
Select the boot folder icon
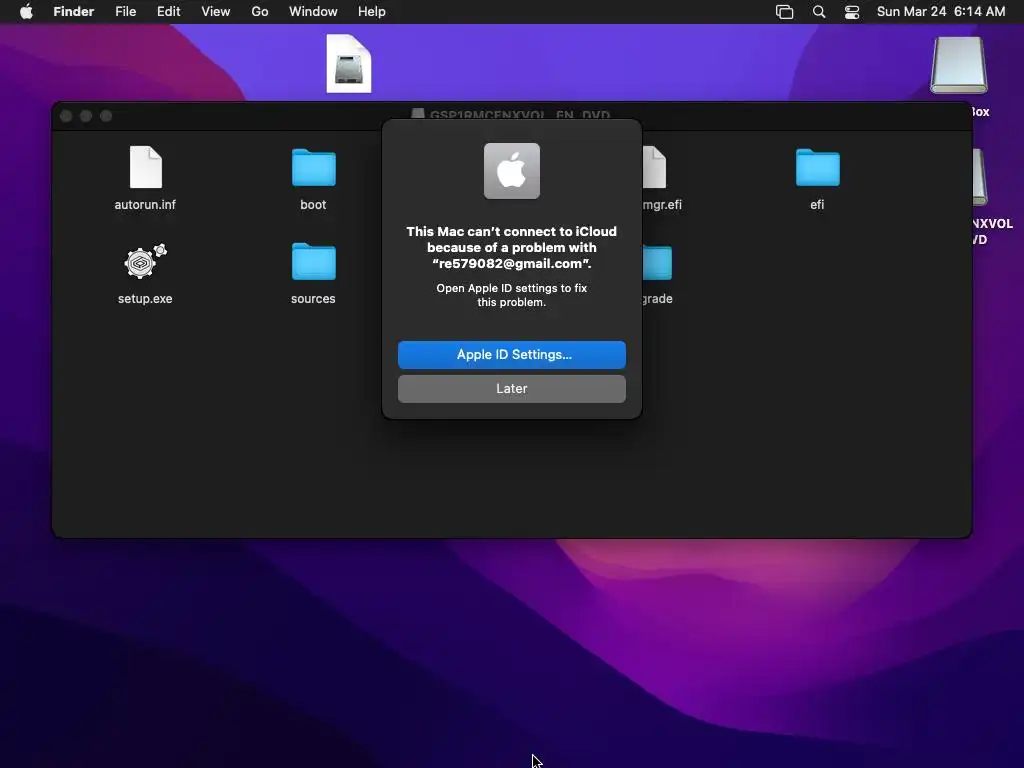313,167
